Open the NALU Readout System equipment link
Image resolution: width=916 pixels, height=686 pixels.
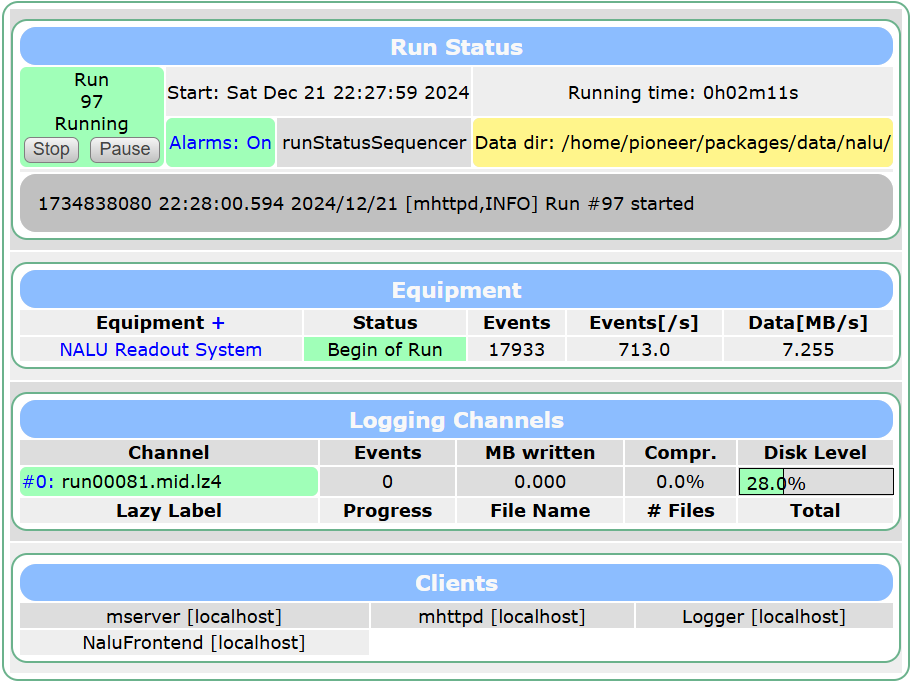click(161, 349)
